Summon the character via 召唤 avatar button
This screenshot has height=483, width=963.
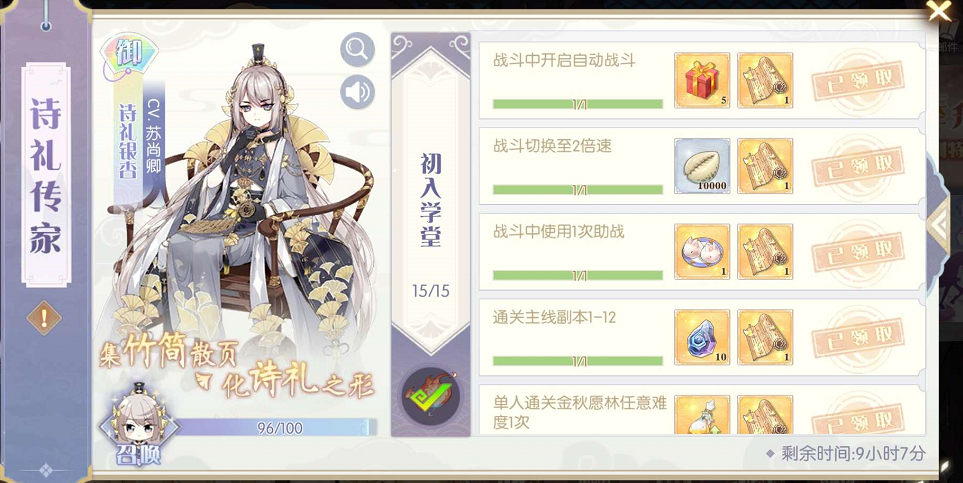139,424
